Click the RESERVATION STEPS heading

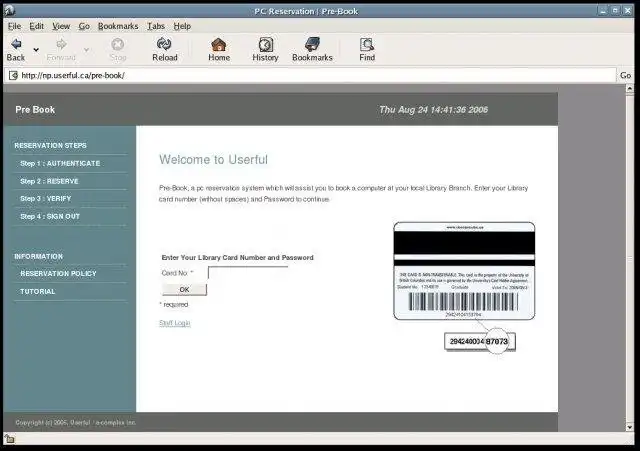click(50, 146)
